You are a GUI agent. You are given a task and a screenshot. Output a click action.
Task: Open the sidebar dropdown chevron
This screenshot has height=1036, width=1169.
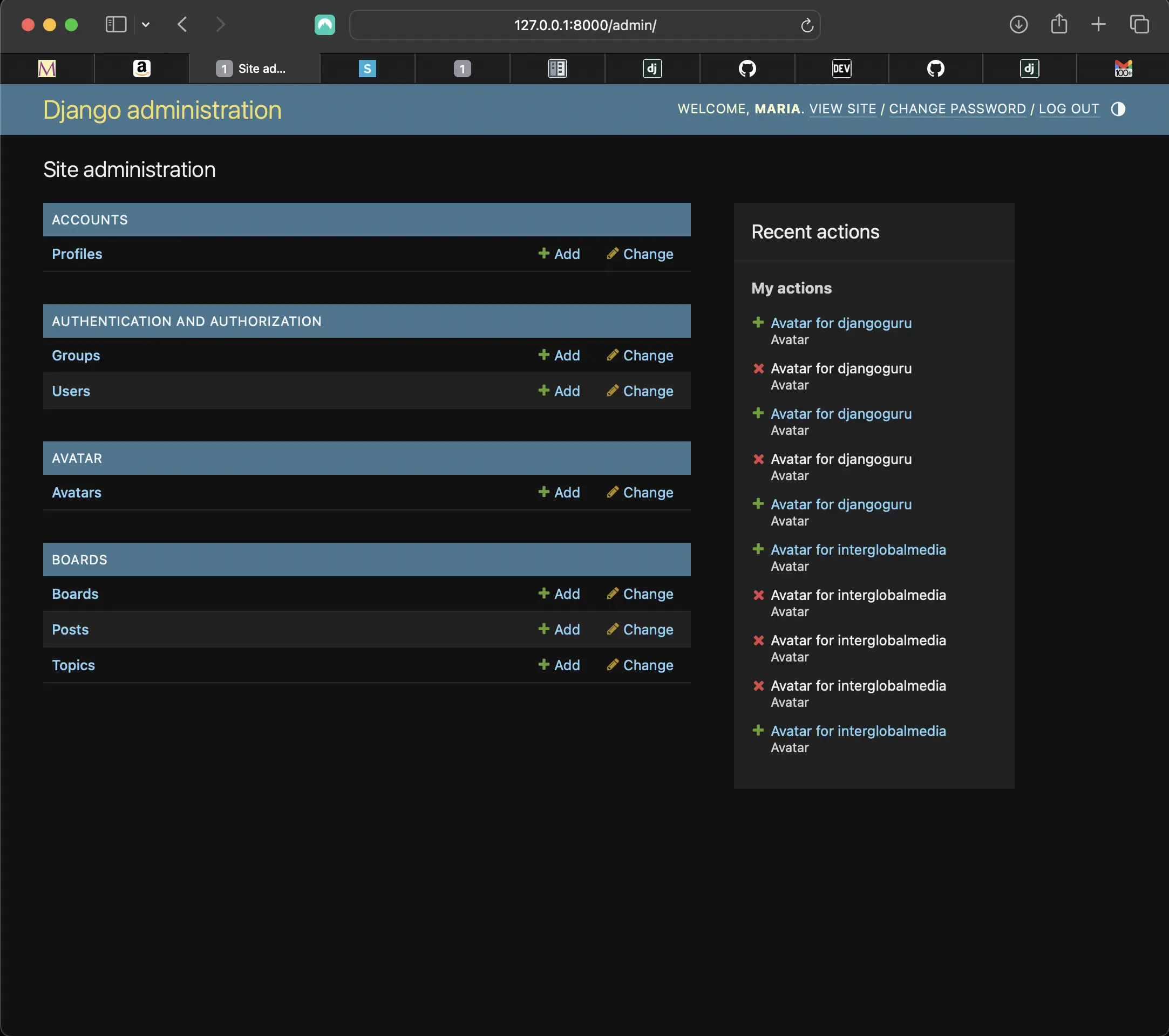pyautogui.click(x=145, y=25)
